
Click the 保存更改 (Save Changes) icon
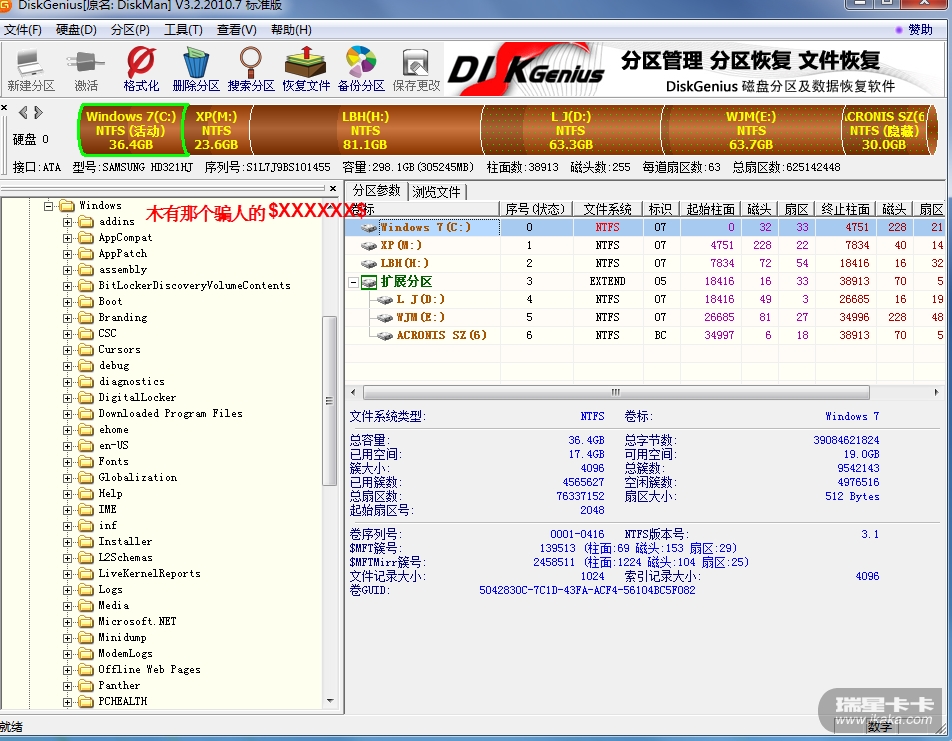click(x=416, y=69)
